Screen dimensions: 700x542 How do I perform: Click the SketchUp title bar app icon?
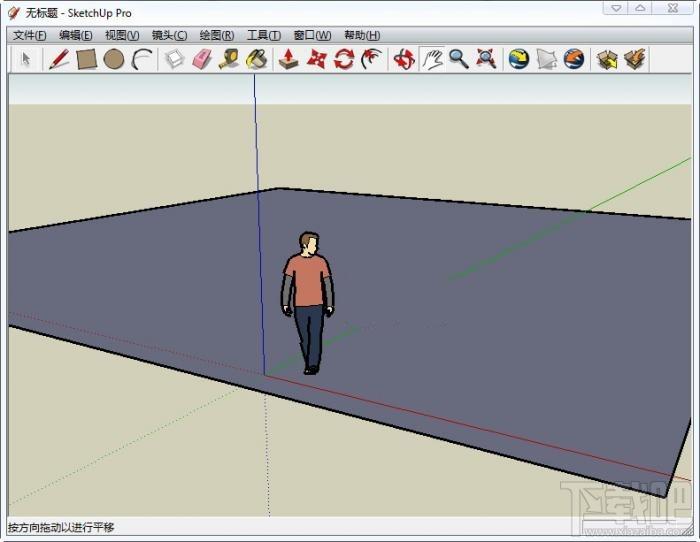click(14, 13)
